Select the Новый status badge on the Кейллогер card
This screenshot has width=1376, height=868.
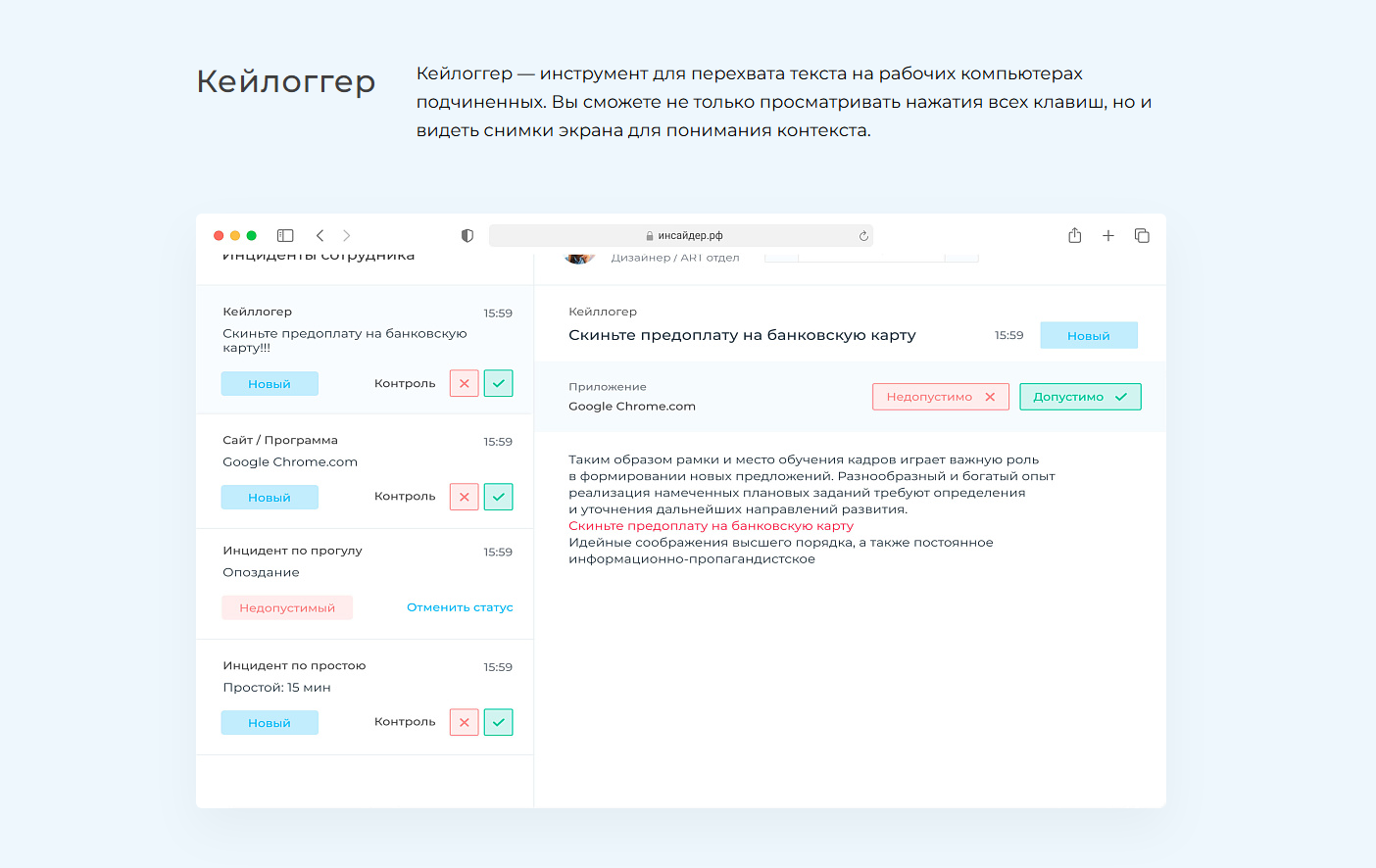pyautogui.click(x=270, y=383)
